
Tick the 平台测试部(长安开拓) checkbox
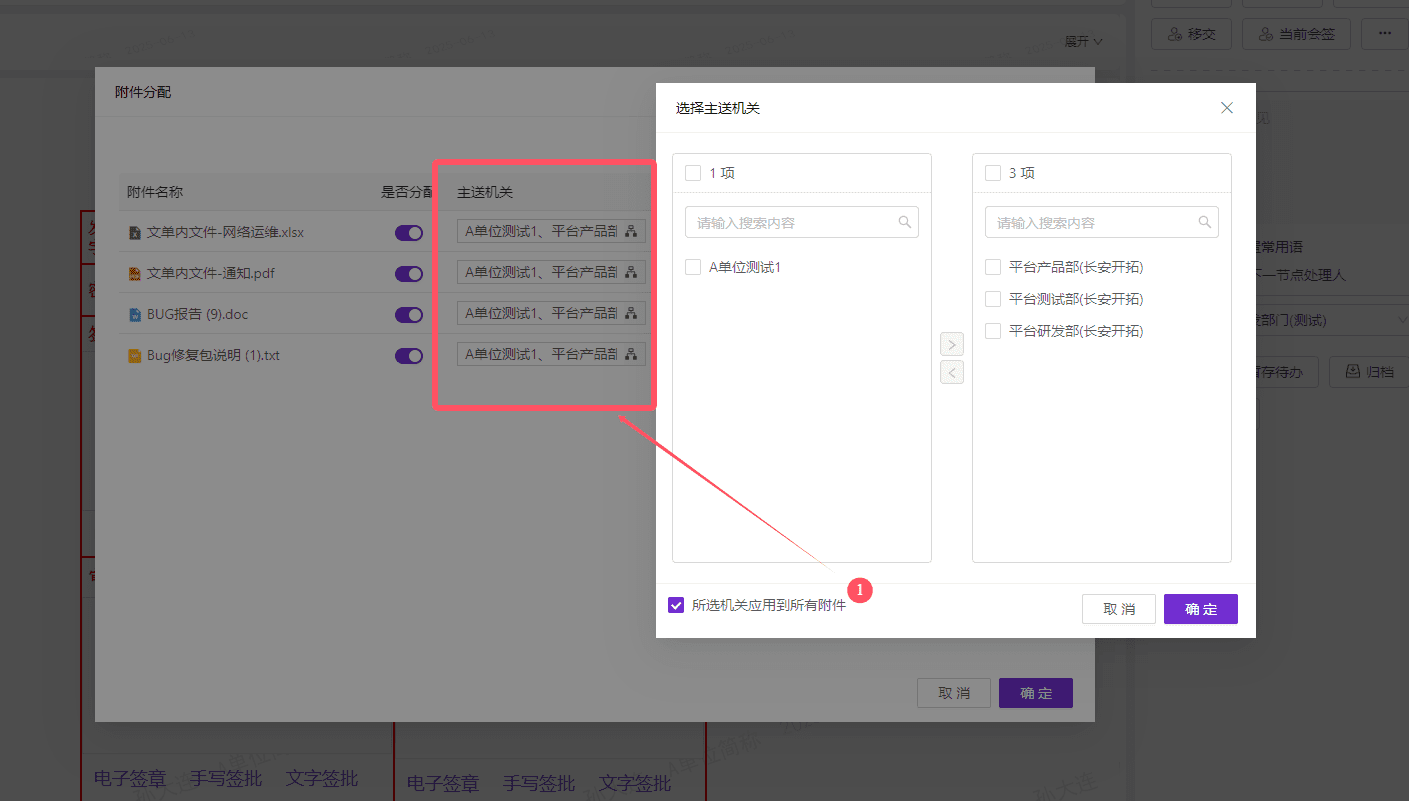[x=993, y=299]
